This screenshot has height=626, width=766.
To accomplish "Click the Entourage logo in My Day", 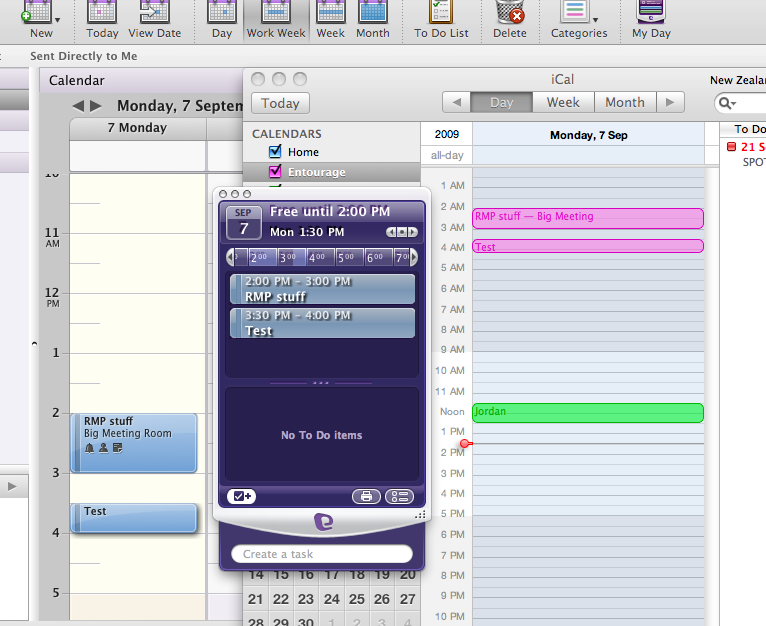I will pos(323,522).
